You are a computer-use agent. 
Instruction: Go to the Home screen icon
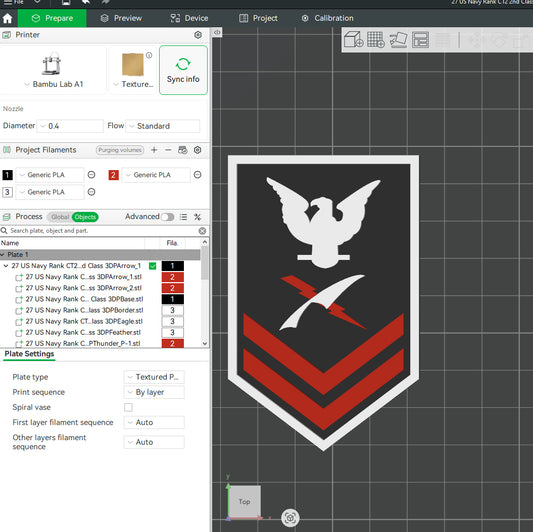[x=7, y=18]
